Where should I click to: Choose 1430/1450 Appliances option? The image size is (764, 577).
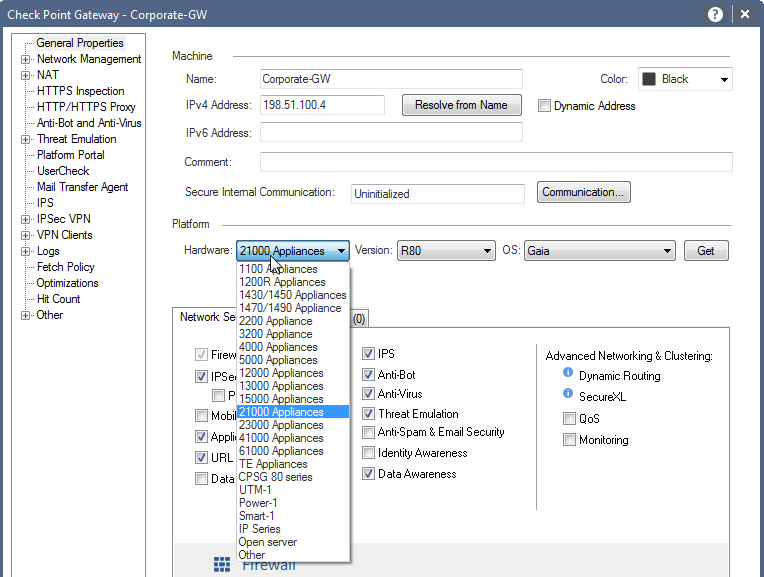pos(293,295)
